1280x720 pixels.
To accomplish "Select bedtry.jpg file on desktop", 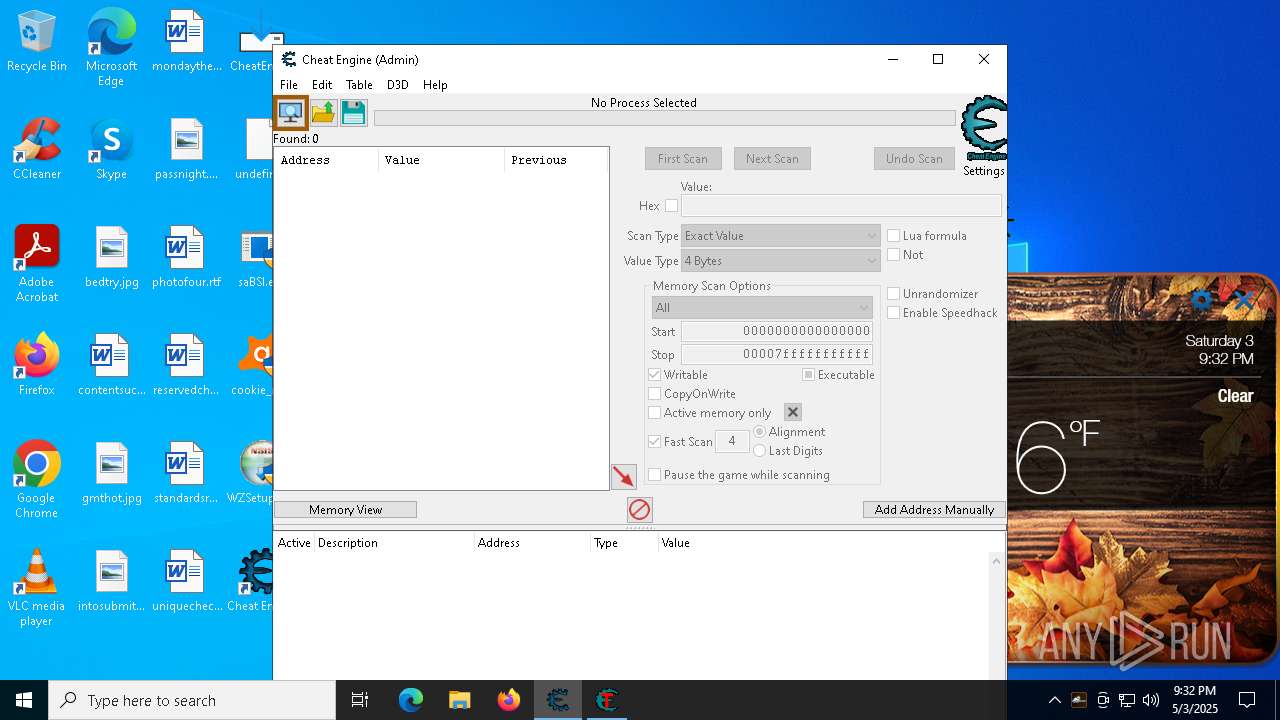I will point(111,258).
